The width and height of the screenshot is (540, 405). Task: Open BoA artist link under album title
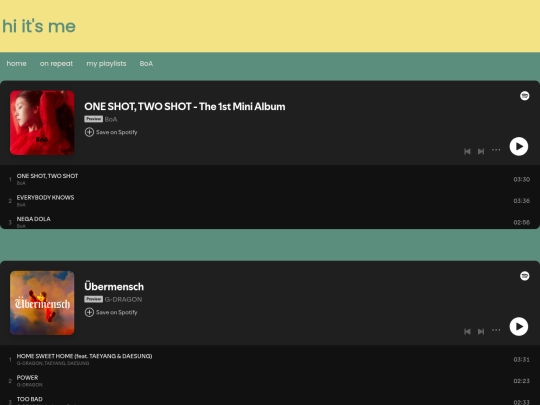pyautogui.click(x=111, y=119)
